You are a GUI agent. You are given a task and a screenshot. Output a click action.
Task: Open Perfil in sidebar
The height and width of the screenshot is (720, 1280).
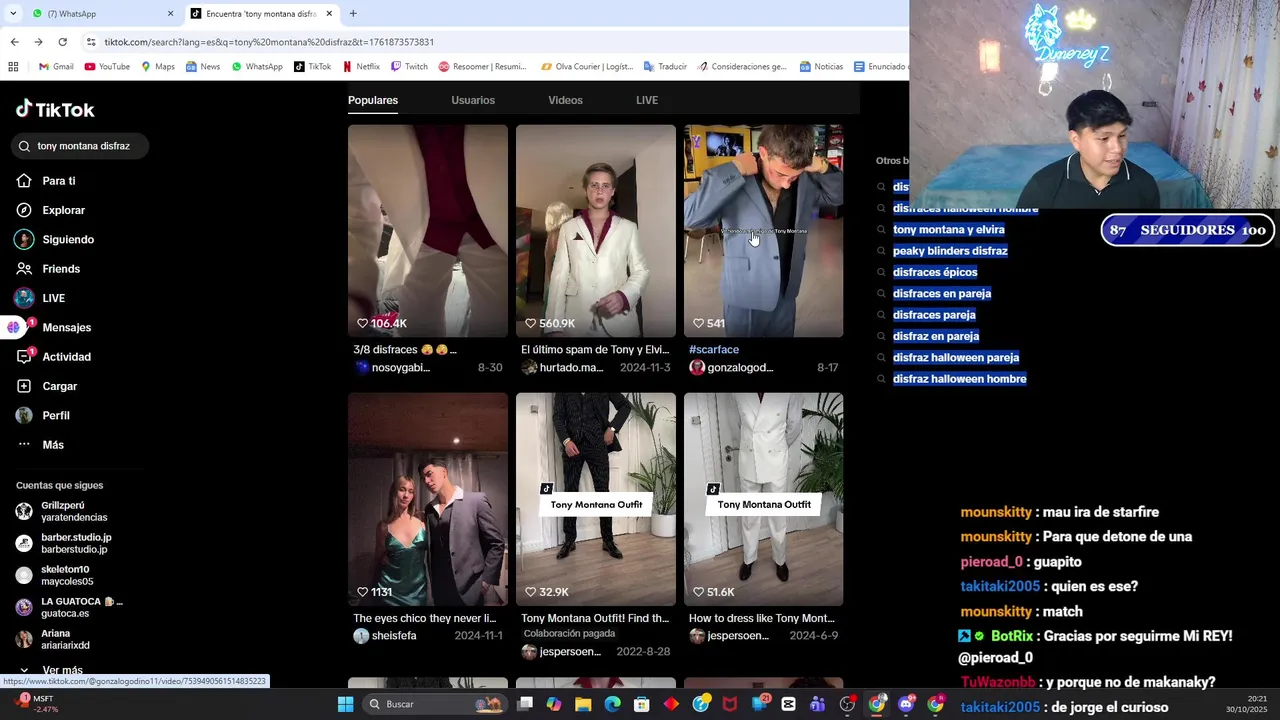43,415
